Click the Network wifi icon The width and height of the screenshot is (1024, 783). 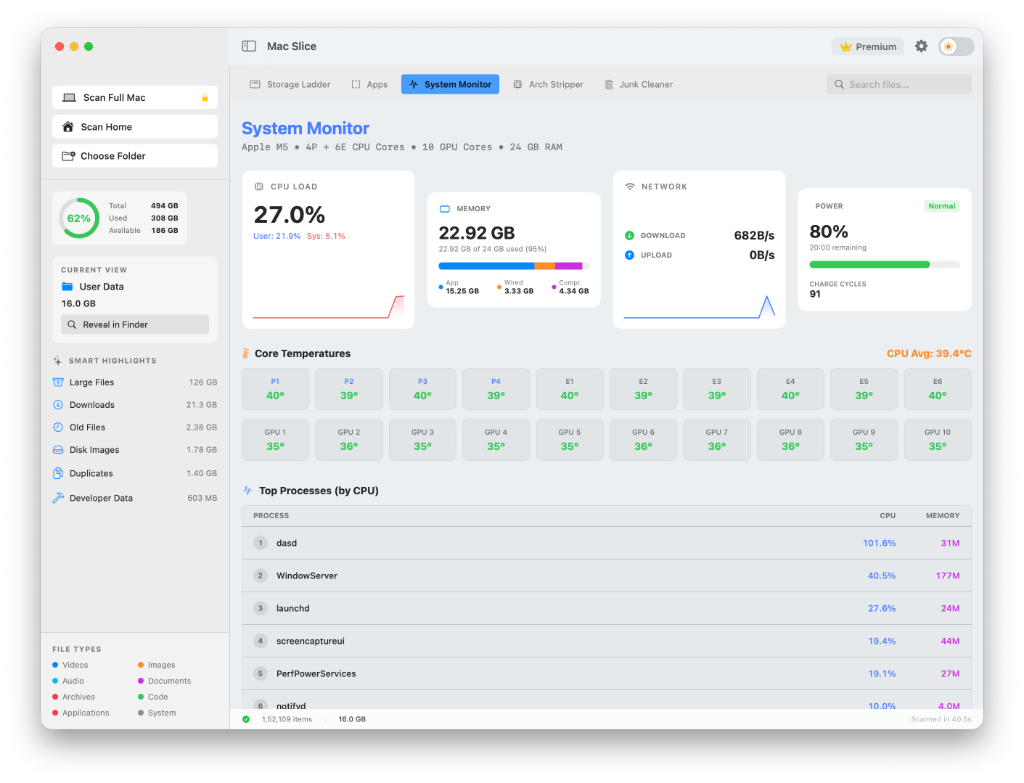click(x=630, y=187)
